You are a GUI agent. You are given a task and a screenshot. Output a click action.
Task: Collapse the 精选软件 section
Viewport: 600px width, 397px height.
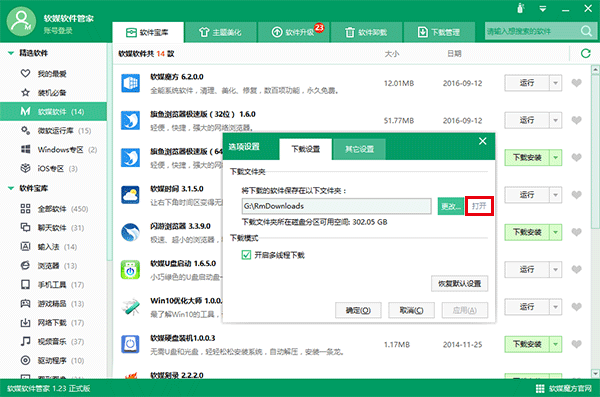(11, 53)
